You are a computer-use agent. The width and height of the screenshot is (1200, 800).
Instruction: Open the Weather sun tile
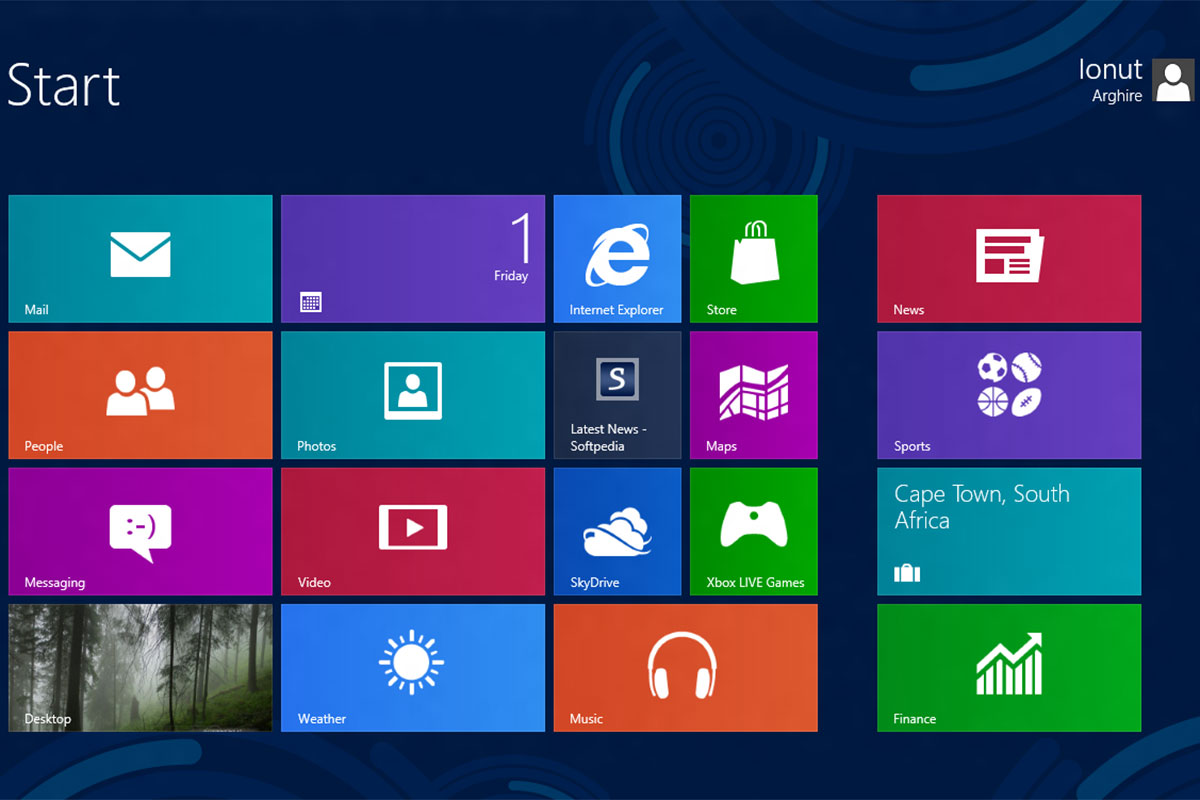coord(412,667)
